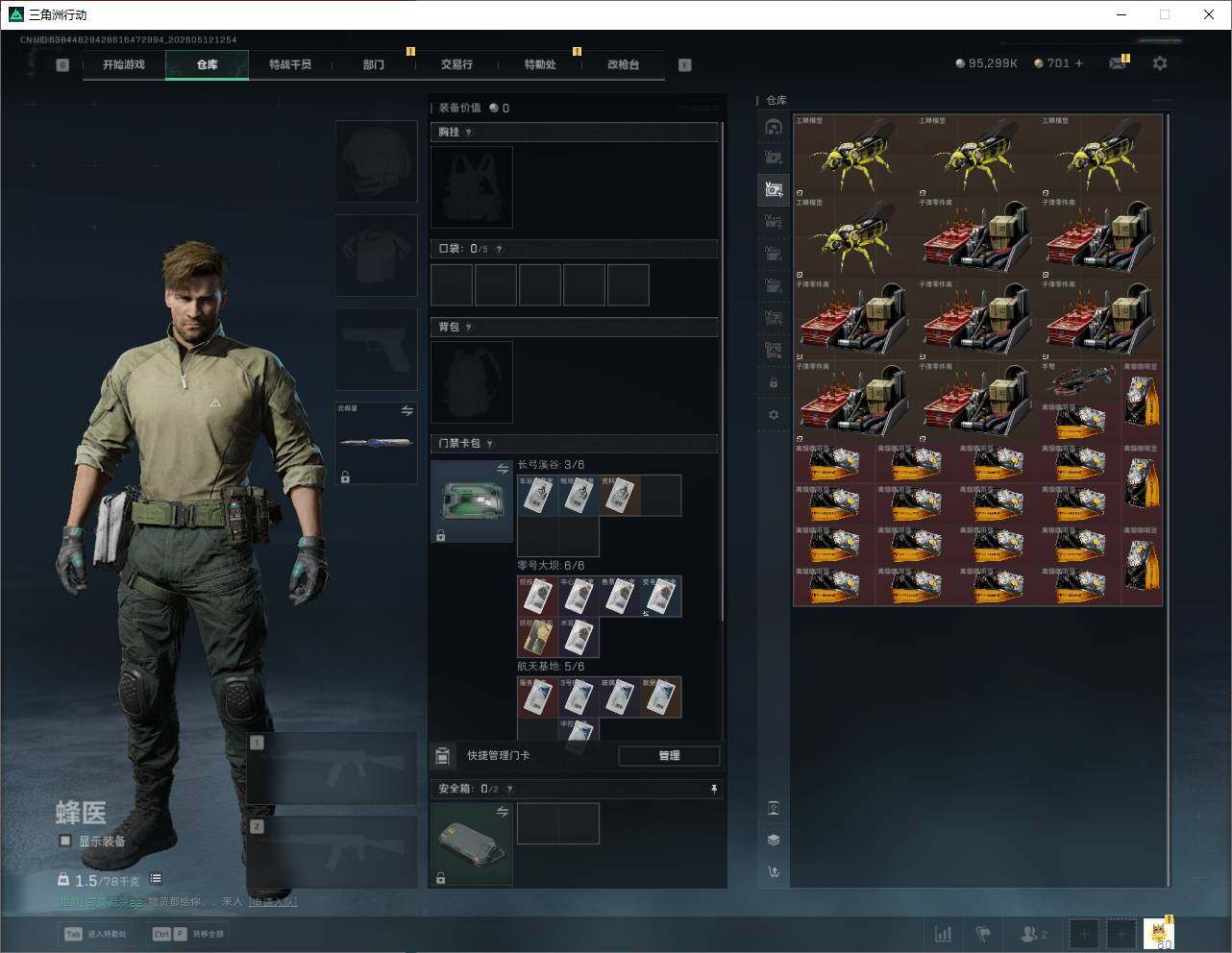Click the first empty squad plus slot
Viewport: 1232px width, 953px height.
point(1084,934)
